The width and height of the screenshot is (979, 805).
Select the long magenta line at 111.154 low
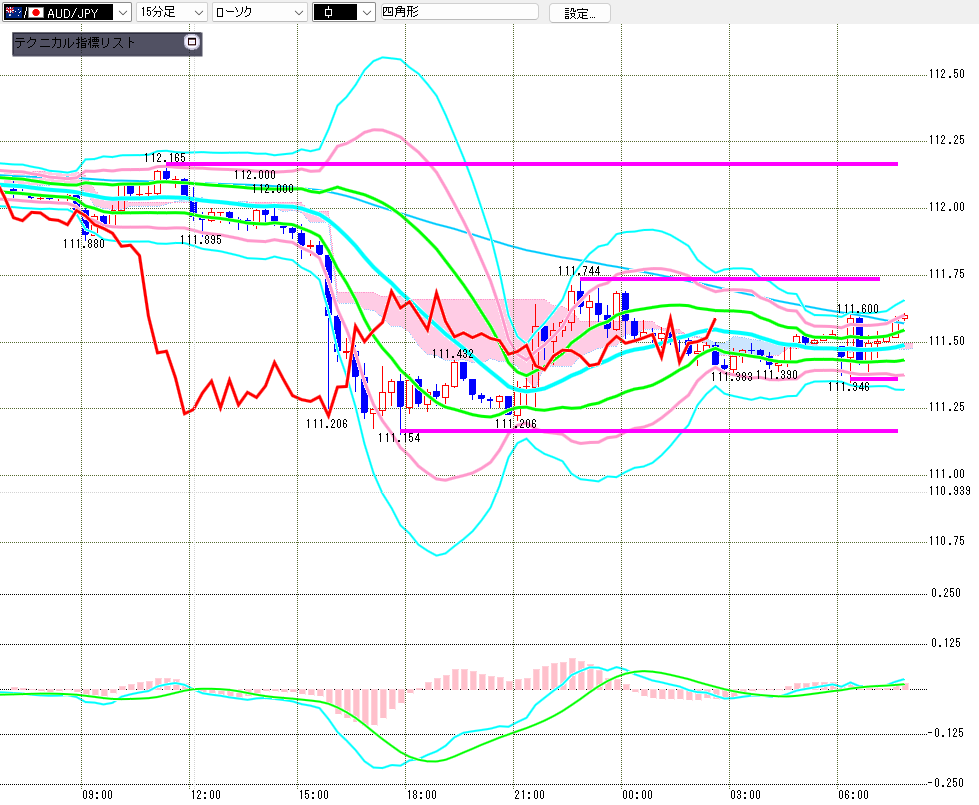tap(649, 430)
